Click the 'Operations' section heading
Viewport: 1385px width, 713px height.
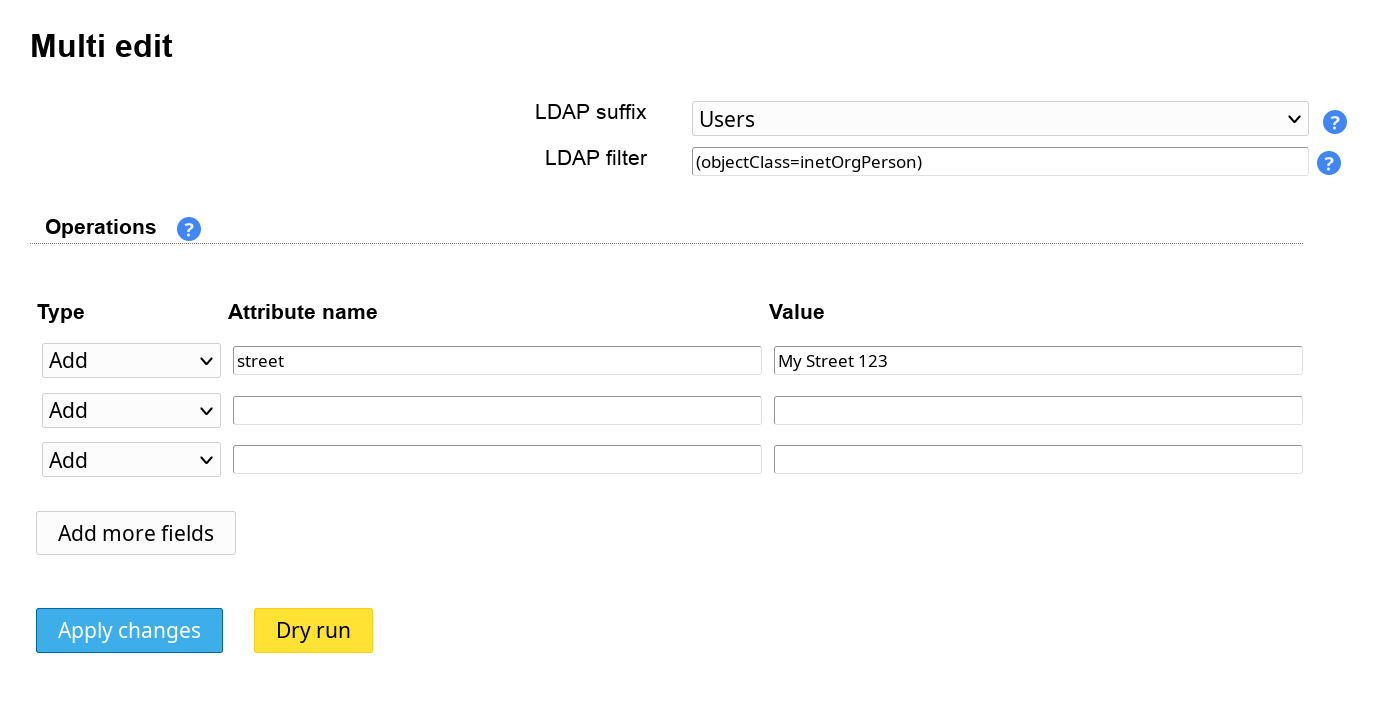pos(100,227)
